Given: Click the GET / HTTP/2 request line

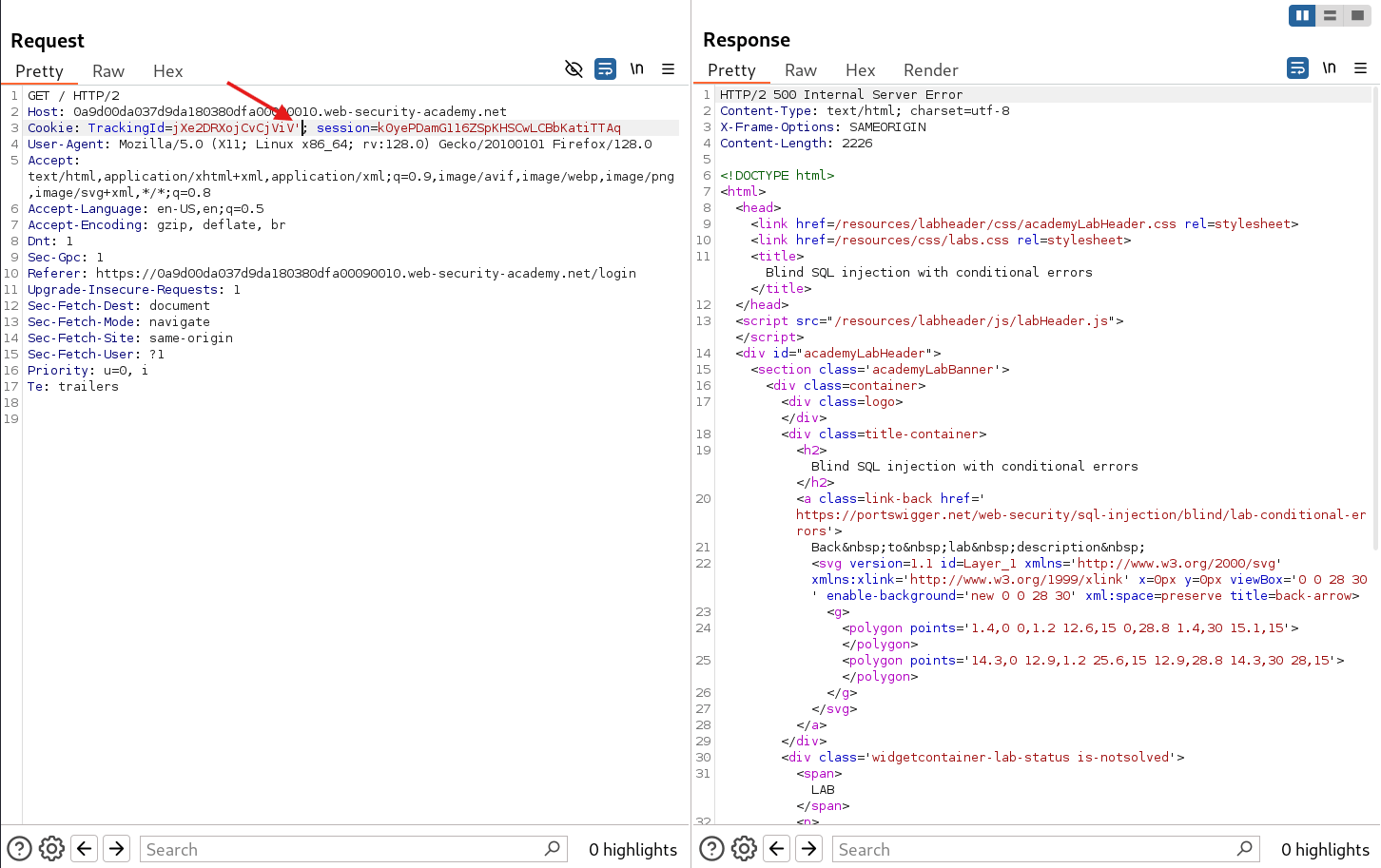Looking at the screenshot, I should [x=74, y=96].
